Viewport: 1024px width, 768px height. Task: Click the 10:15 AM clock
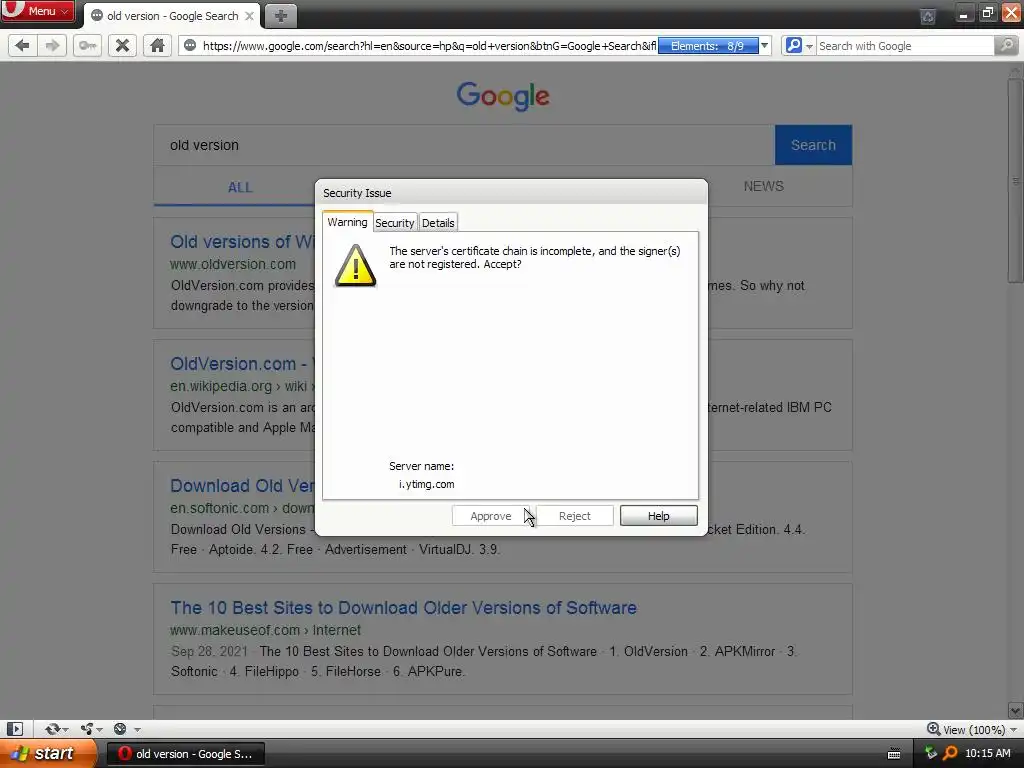point(987,754)
